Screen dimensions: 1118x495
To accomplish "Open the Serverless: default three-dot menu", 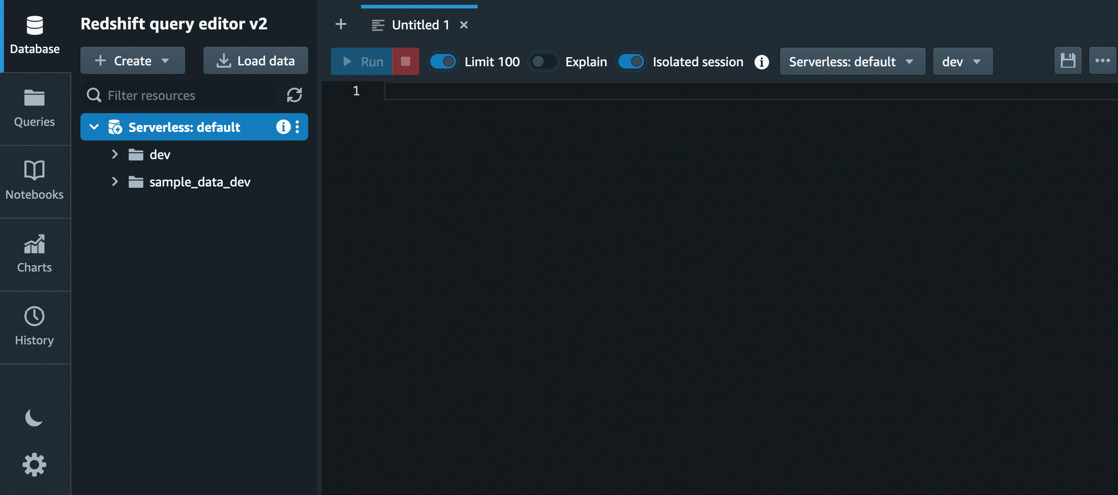I will [298, 127].
